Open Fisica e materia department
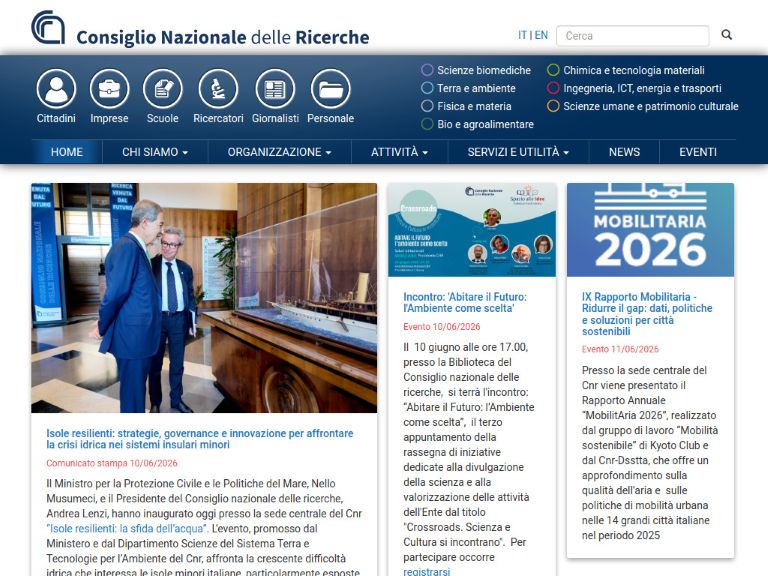 (x=474, y=106)
